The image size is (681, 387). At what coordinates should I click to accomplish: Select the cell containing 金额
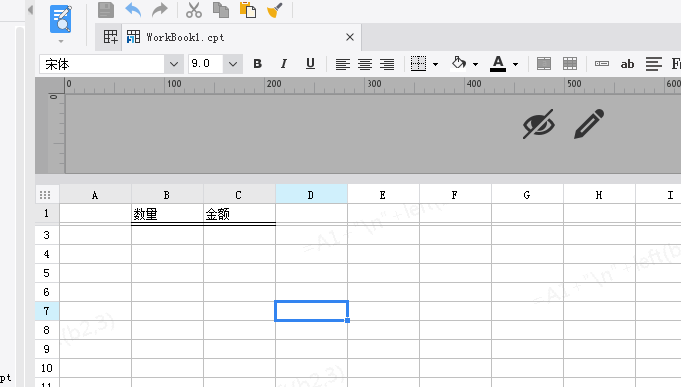(239, 214)
